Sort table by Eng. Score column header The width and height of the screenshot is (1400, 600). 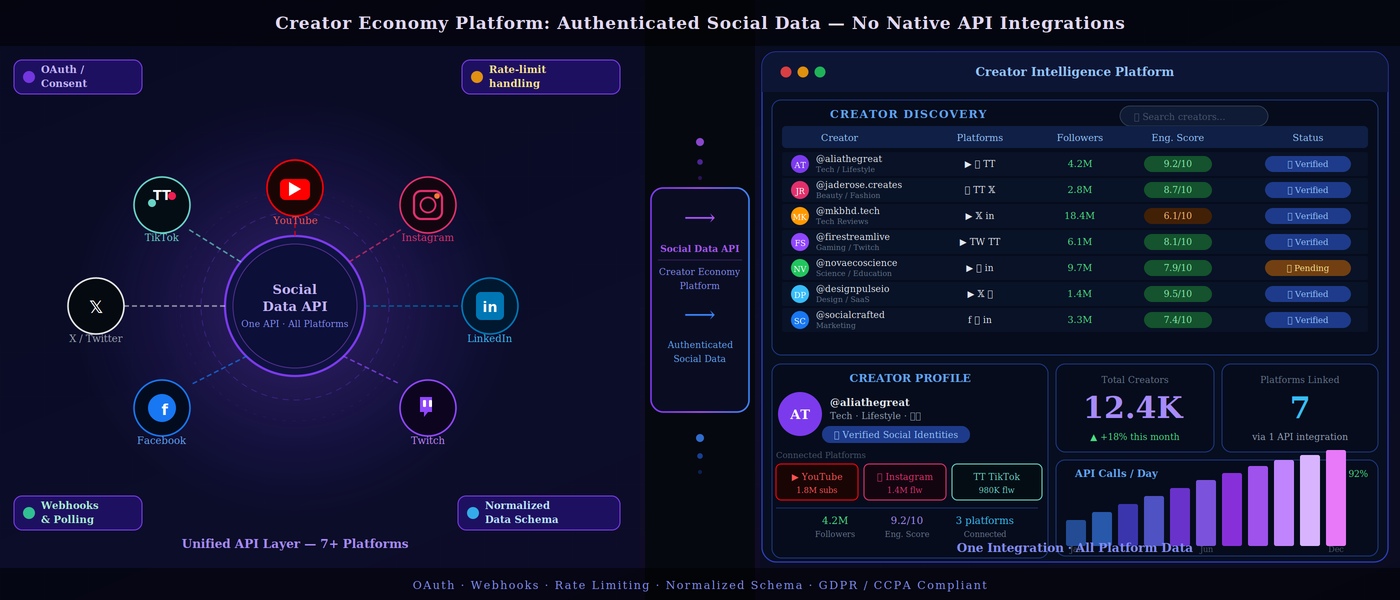(1178, 138)
